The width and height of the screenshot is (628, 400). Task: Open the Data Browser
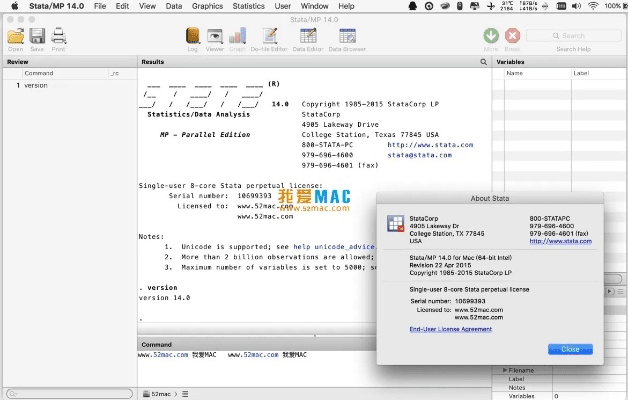[x=349, y=37]
